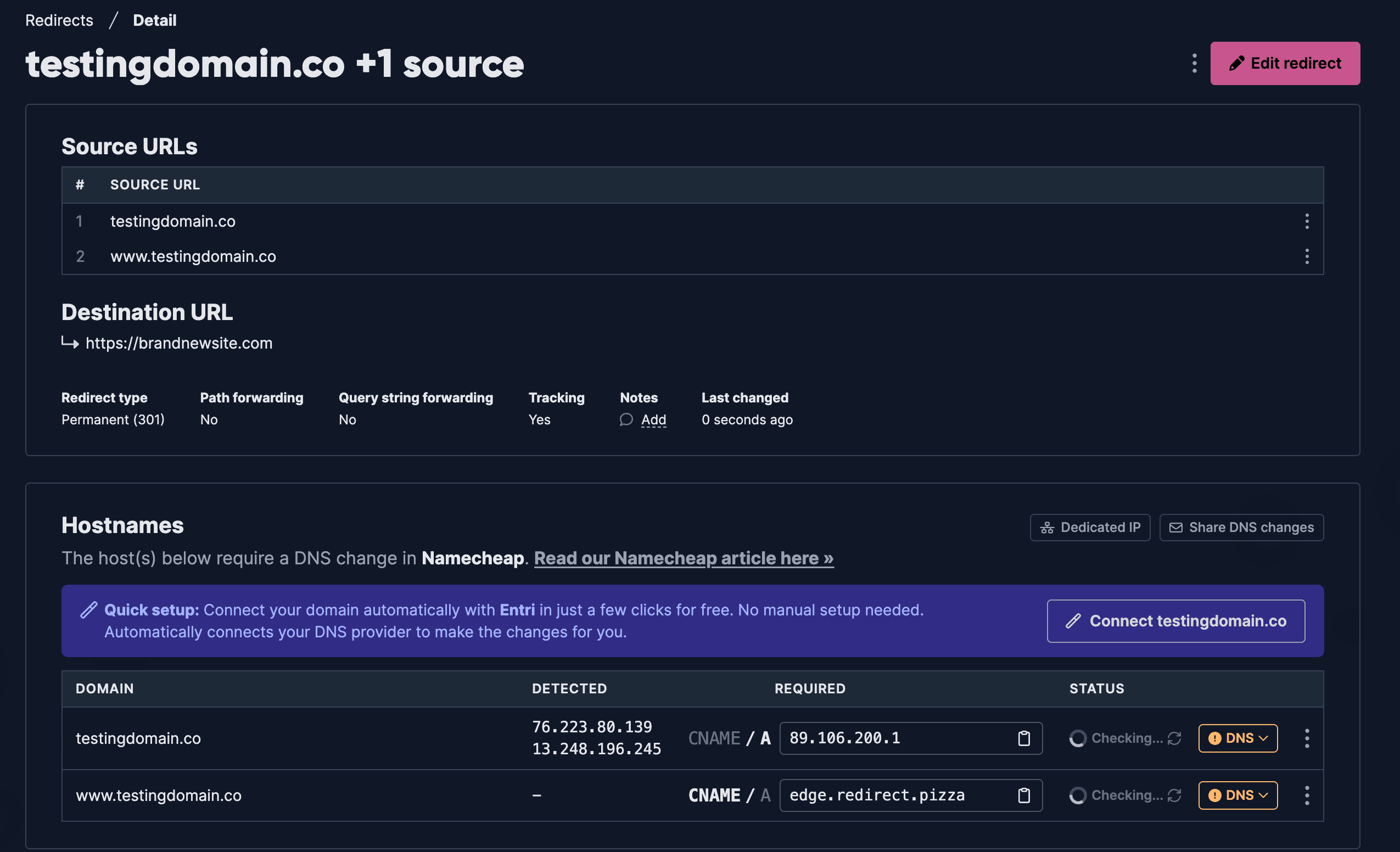Open the three-dot menu beside Edit redirect

tap(1194, 63)
